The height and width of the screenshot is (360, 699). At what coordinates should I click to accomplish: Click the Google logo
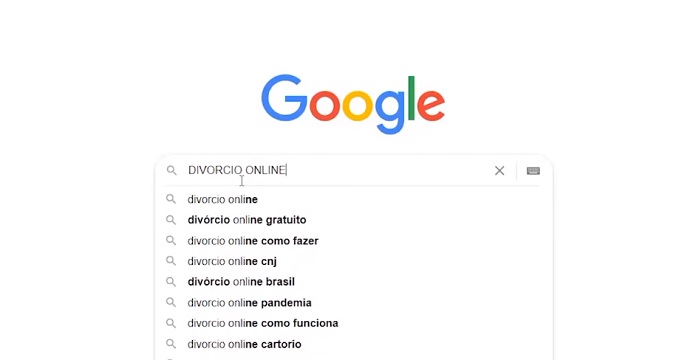click(353, 104)
